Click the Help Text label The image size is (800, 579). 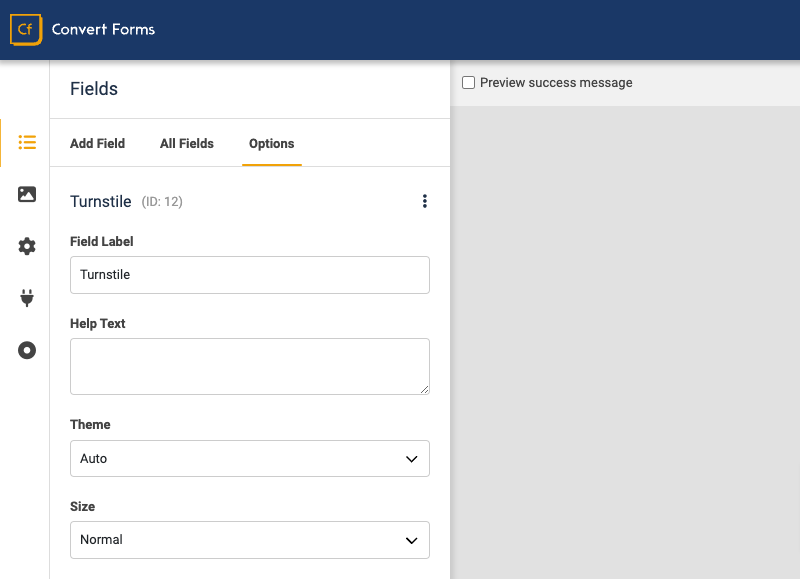tap(97, 323)
